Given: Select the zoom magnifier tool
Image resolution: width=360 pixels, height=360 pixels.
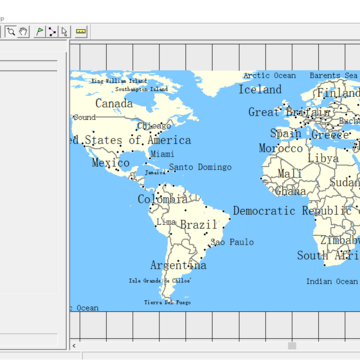Looking at the screenshot, I should [11, 32].
